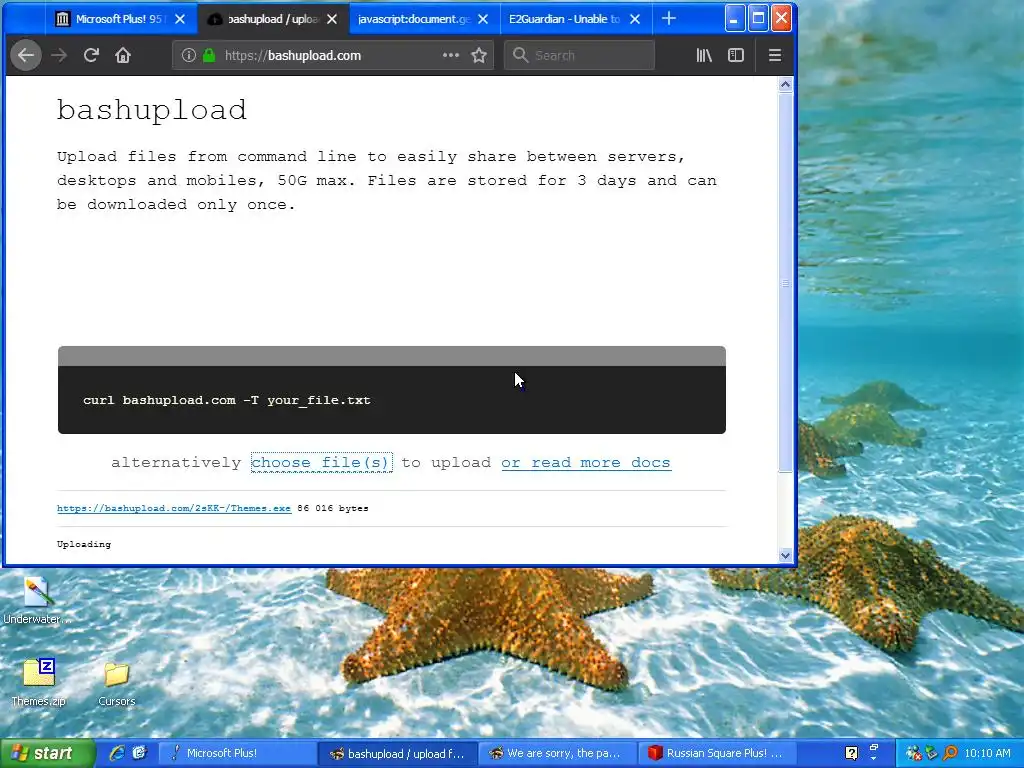The image size is (1024, 768).
Task: Click the page scrollbar down arrow
Action: [x=786, y=556]
